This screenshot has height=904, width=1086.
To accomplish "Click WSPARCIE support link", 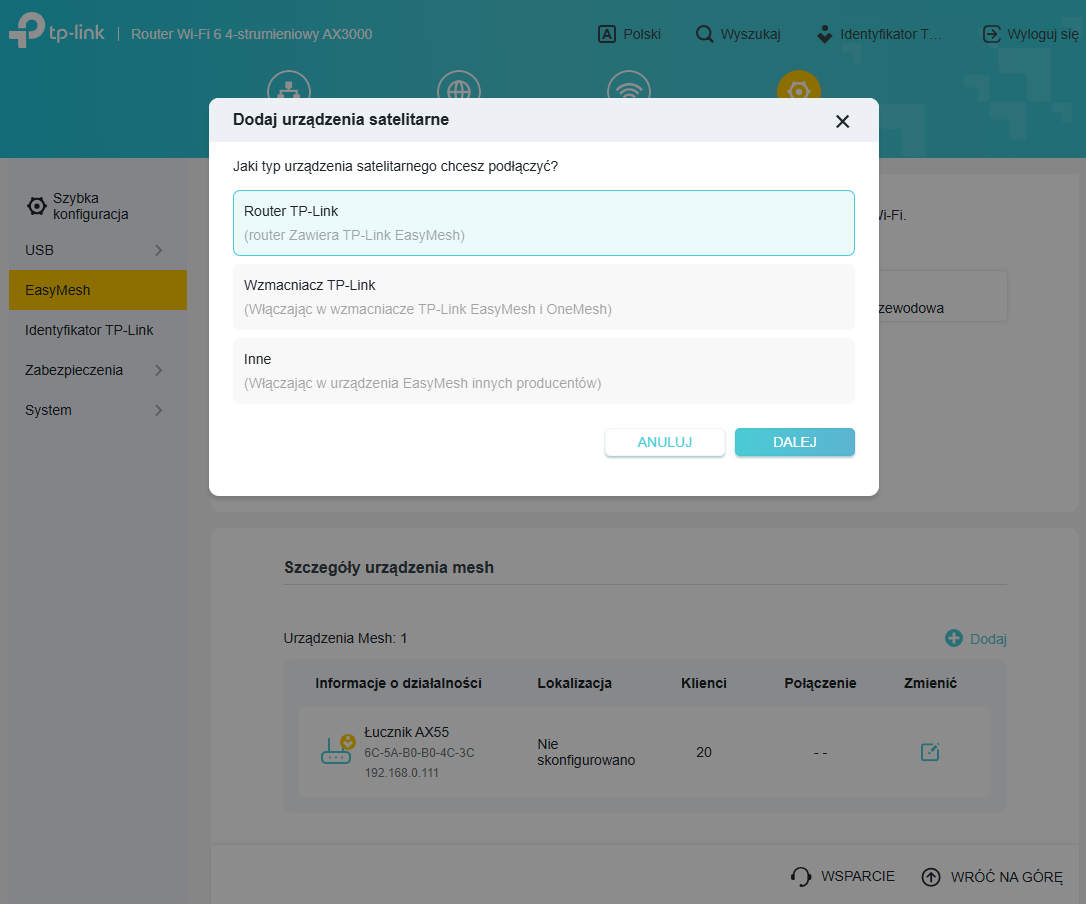I will point(843,876).
